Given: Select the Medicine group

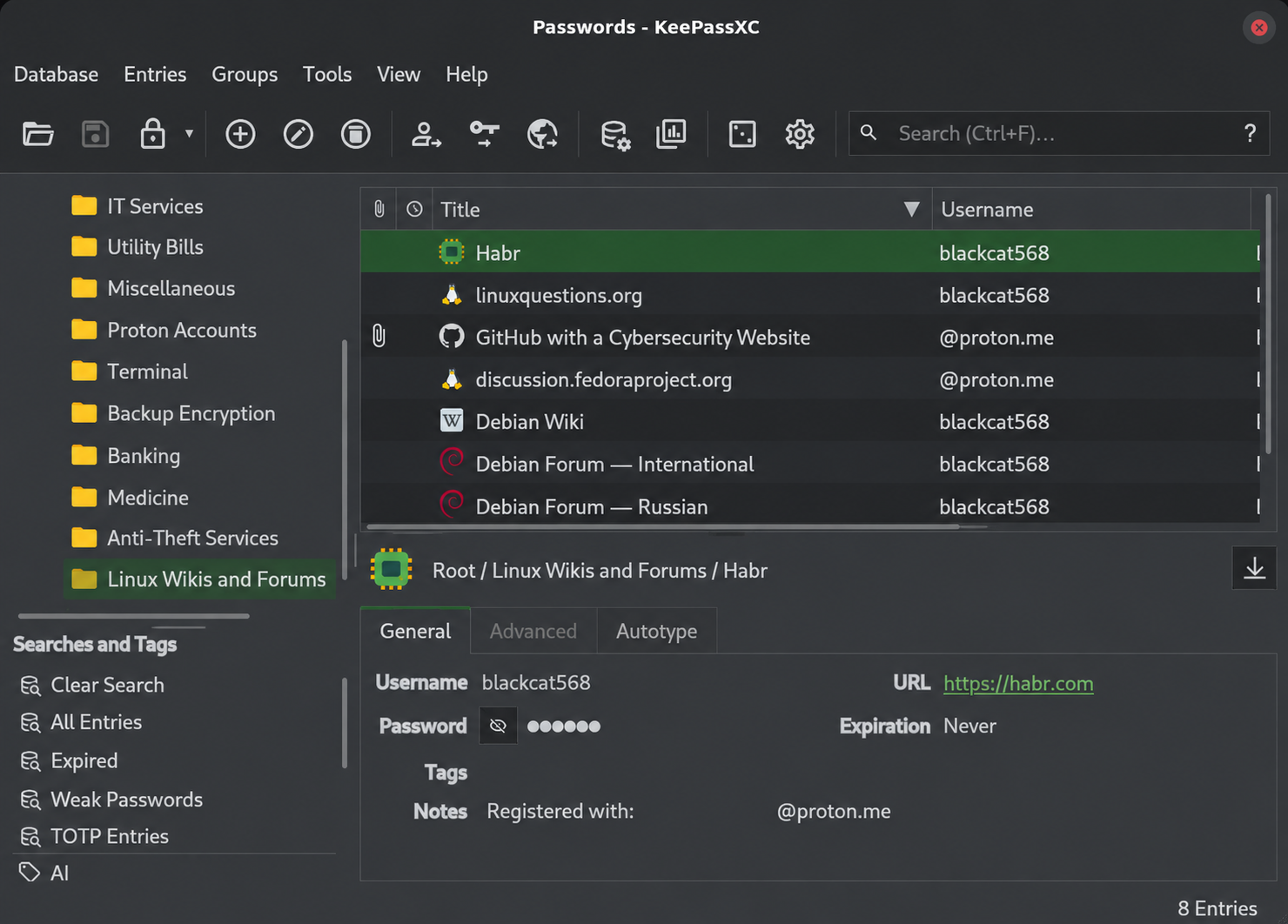Looking at the screenshot, I should [129, 498].
